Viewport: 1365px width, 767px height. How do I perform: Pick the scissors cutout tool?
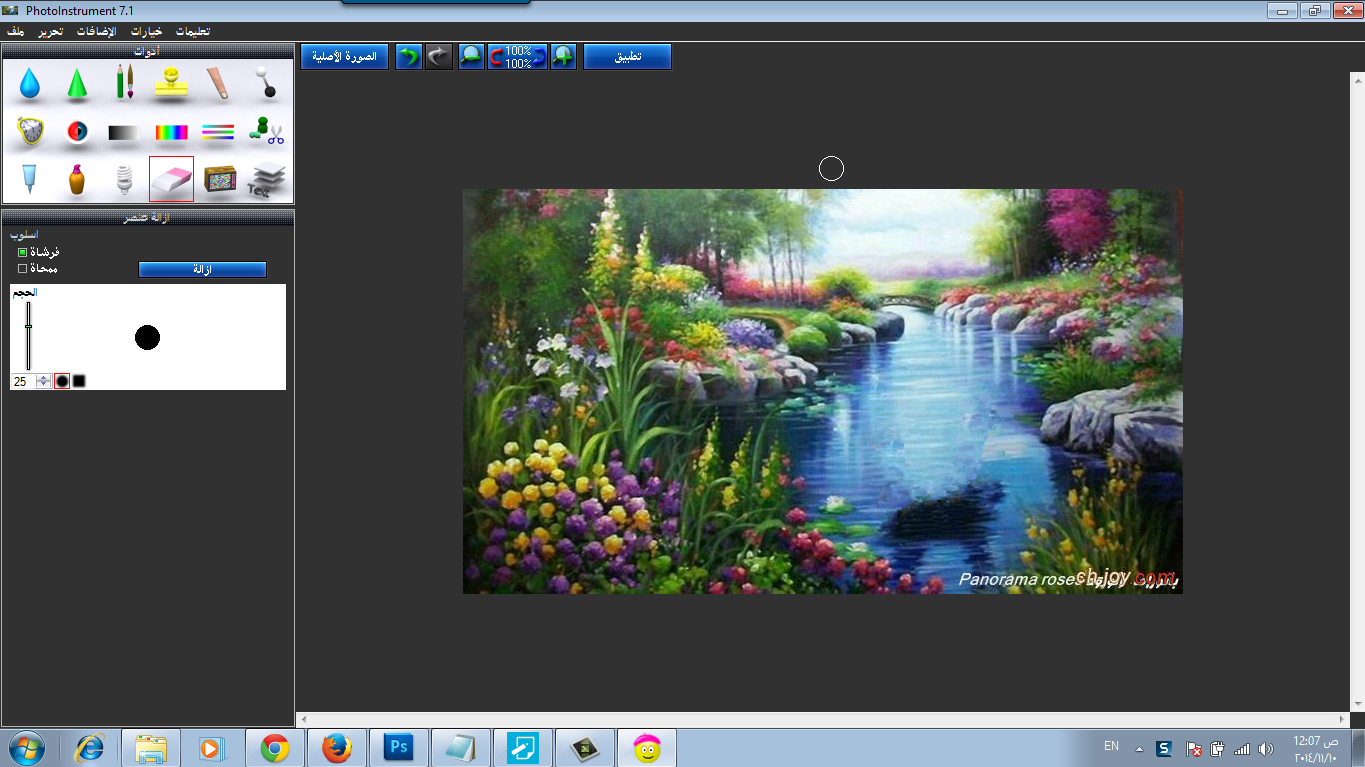coord(266,131)
